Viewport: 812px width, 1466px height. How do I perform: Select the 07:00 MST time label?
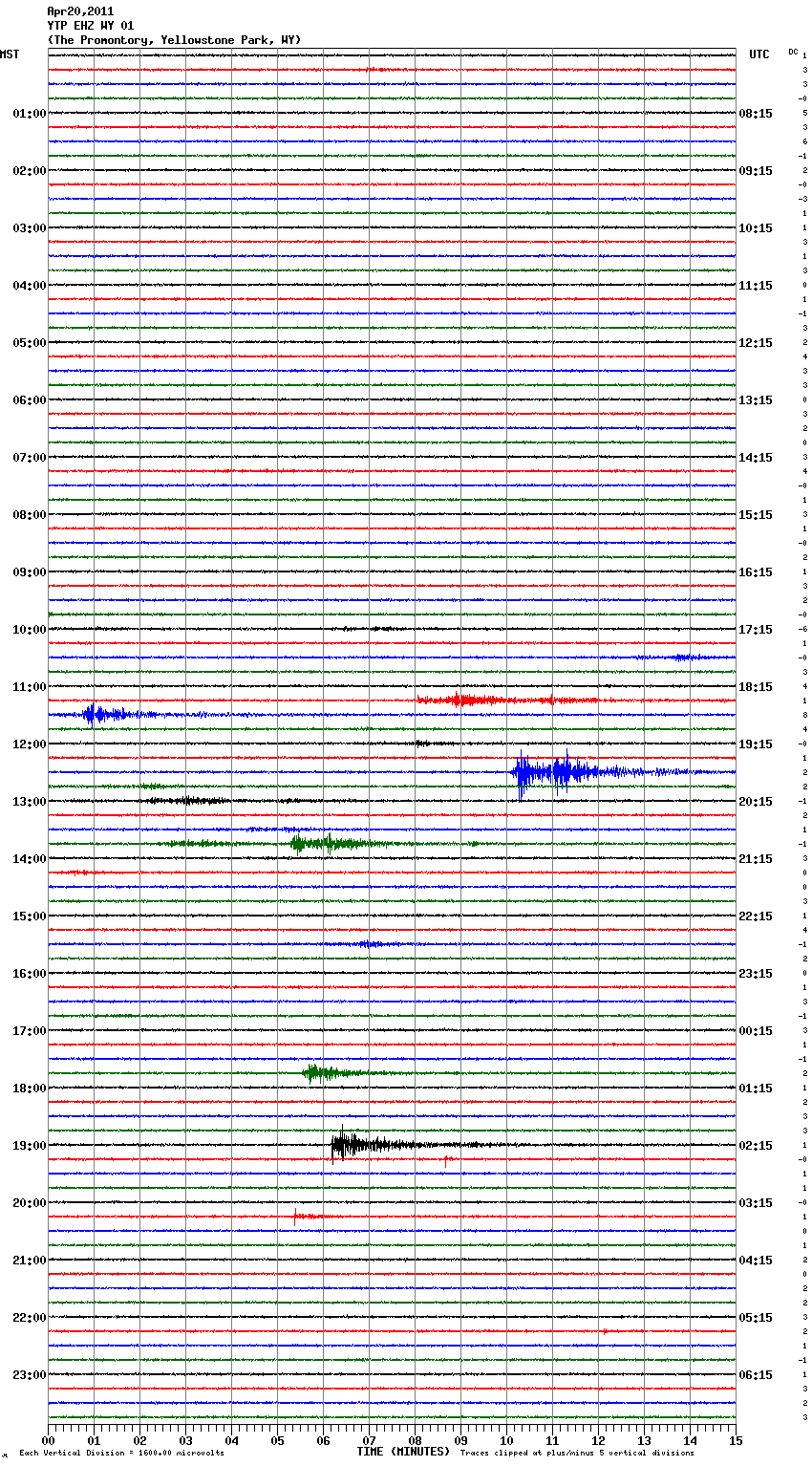pos(30,458)
